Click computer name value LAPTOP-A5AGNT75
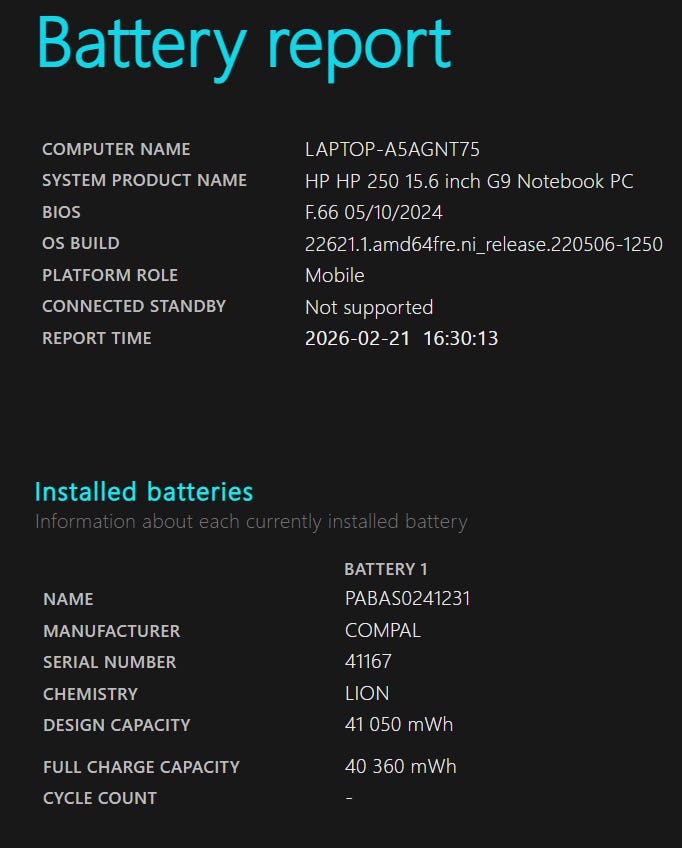Viewport: 682px width, 848px height. pyautogui.click(x=392, y=150)
